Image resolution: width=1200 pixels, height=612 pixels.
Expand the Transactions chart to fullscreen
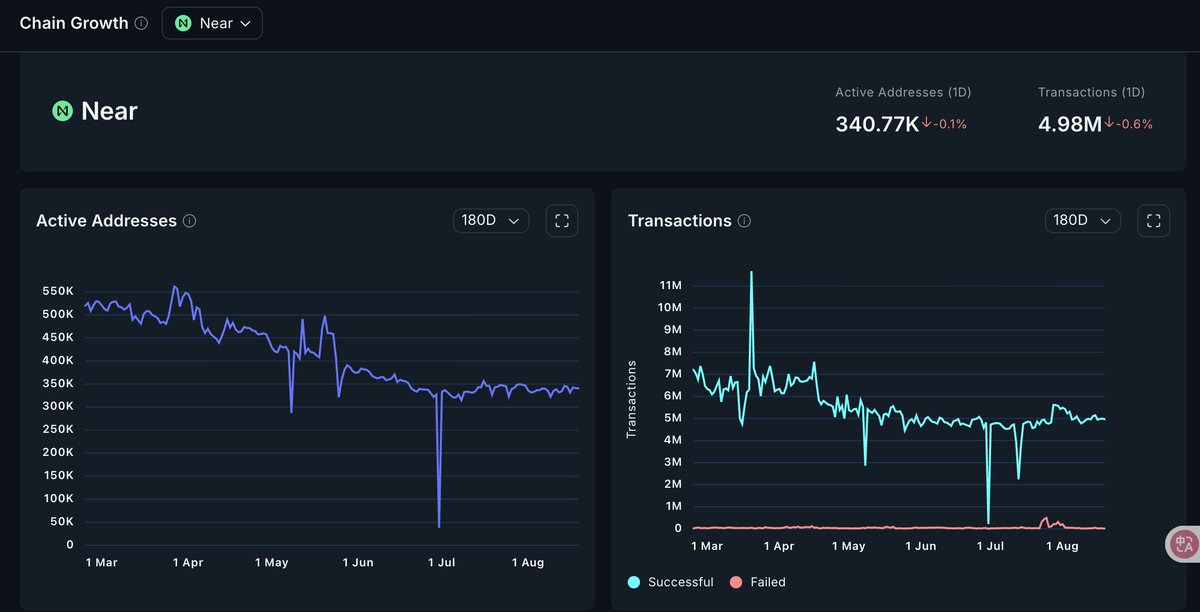[1153, 221]
